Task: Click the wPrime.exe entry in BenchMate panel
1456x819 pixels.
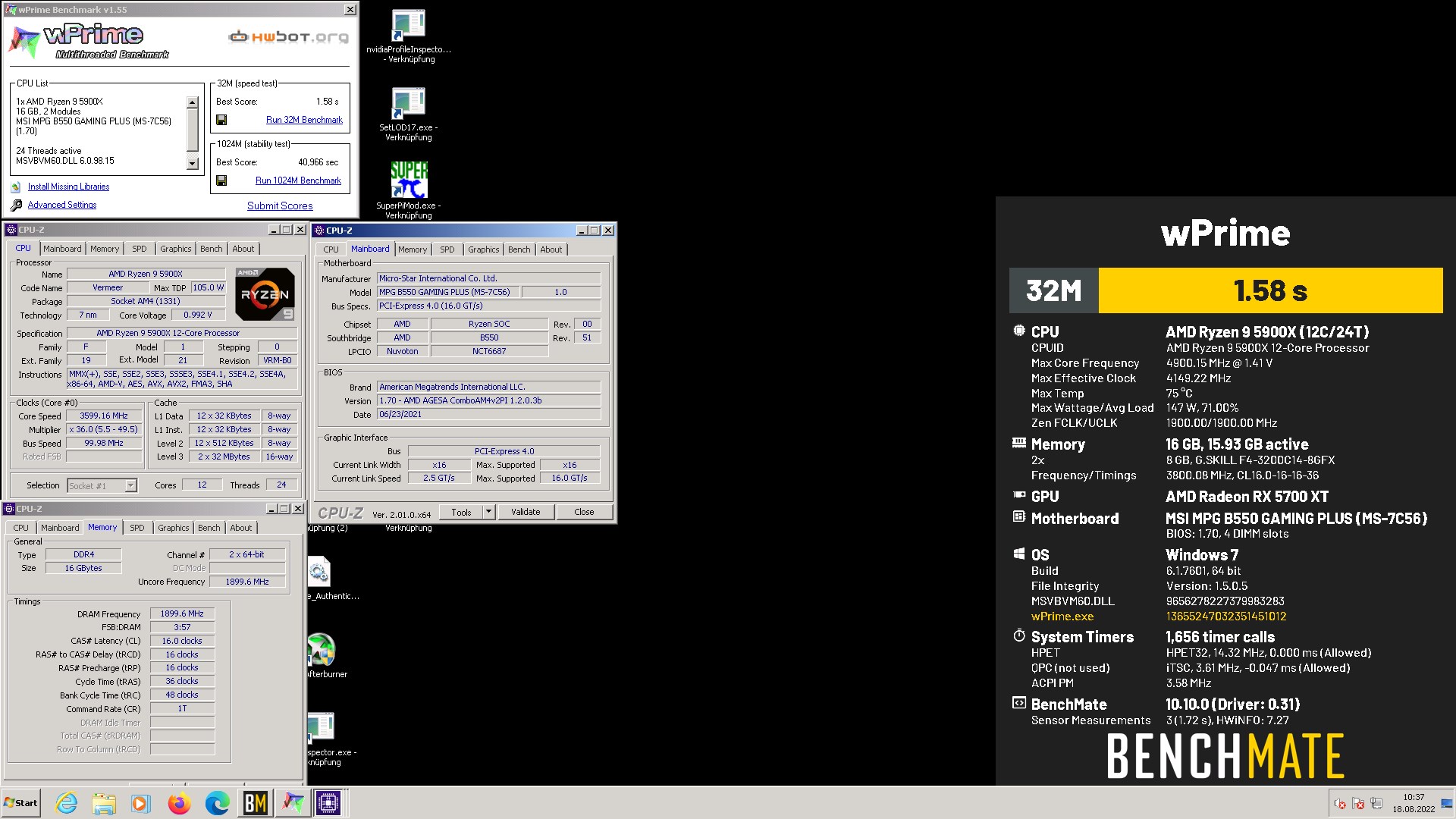Action: (x=1062, y=617)
